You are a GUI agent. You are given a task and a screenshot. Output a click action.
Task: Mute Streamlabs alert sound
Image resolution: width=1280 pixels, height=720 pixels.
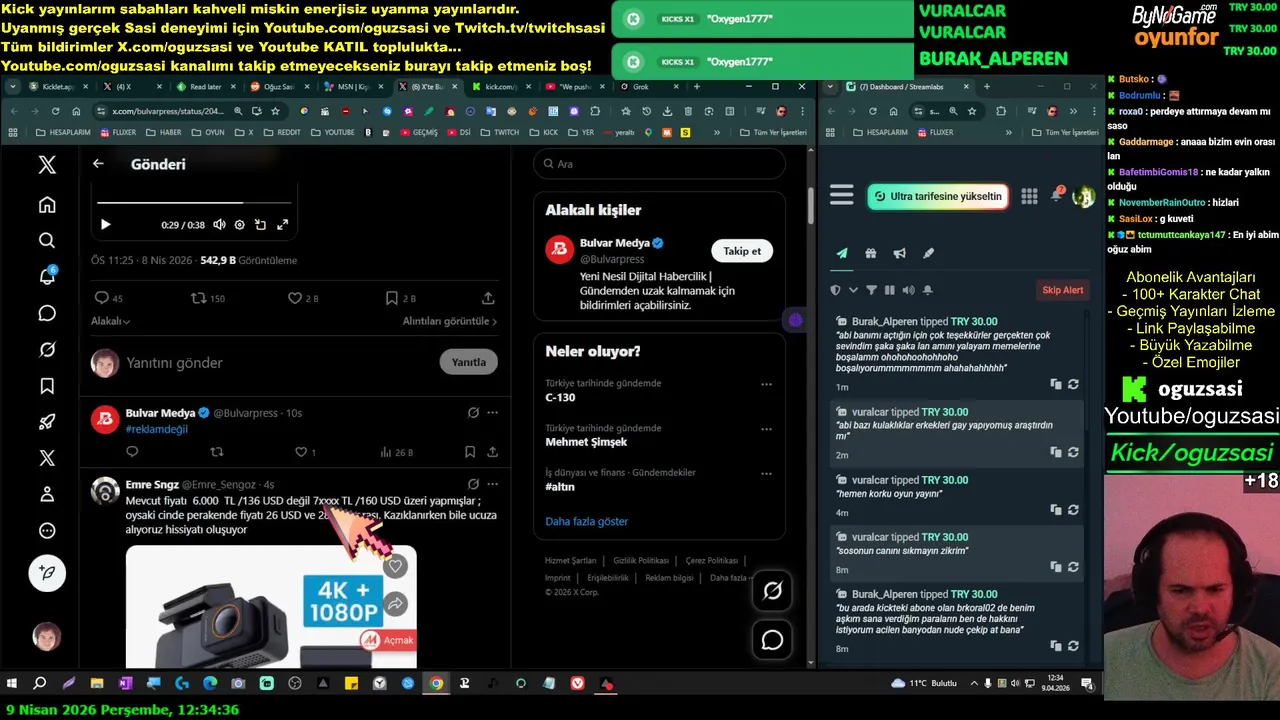coord(908,290)
